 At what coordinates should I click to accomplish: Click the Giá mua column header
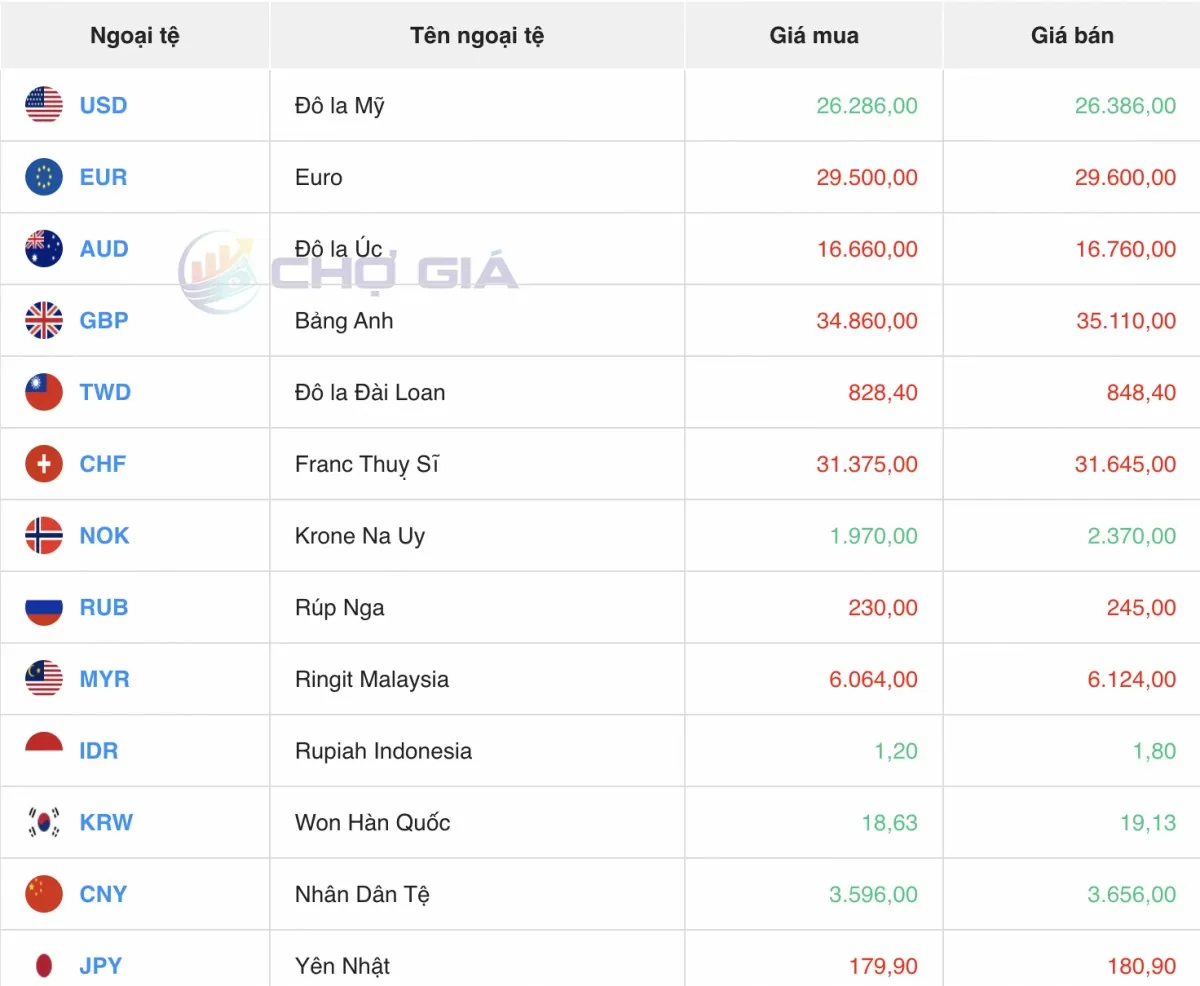(813, 36)
